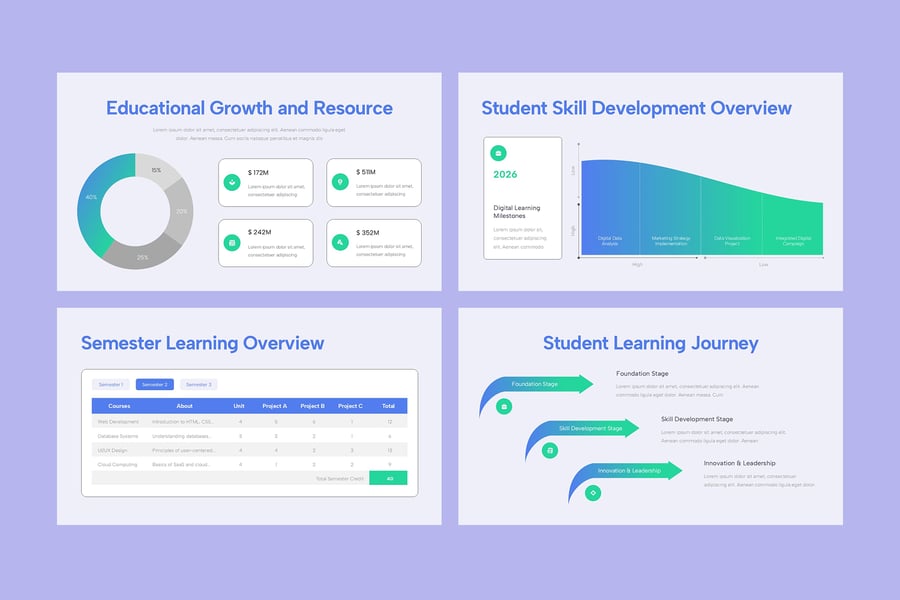Click the green total credit cell showing 40
Viewport: 900px width, 600px height.
coord(388,479)
